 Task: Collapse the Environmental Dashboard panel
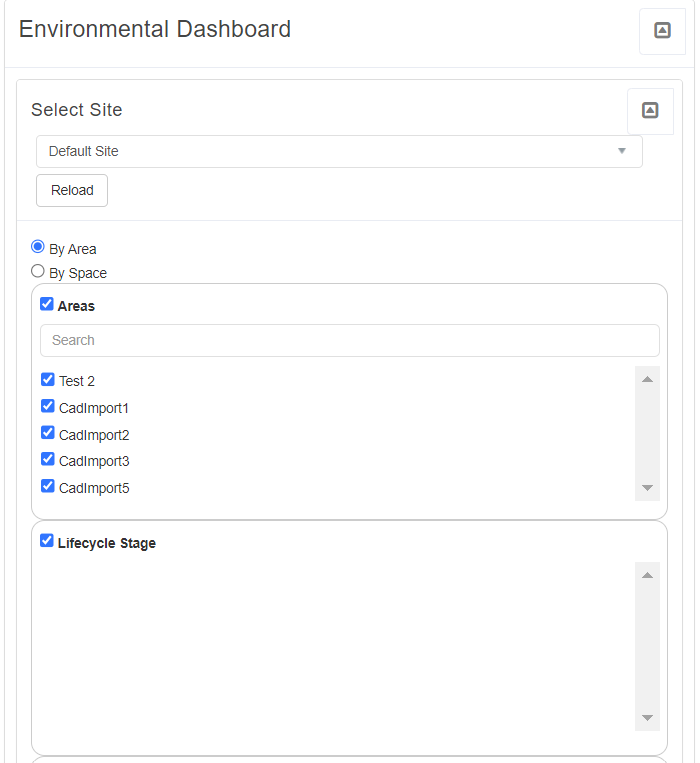[662, 31]
